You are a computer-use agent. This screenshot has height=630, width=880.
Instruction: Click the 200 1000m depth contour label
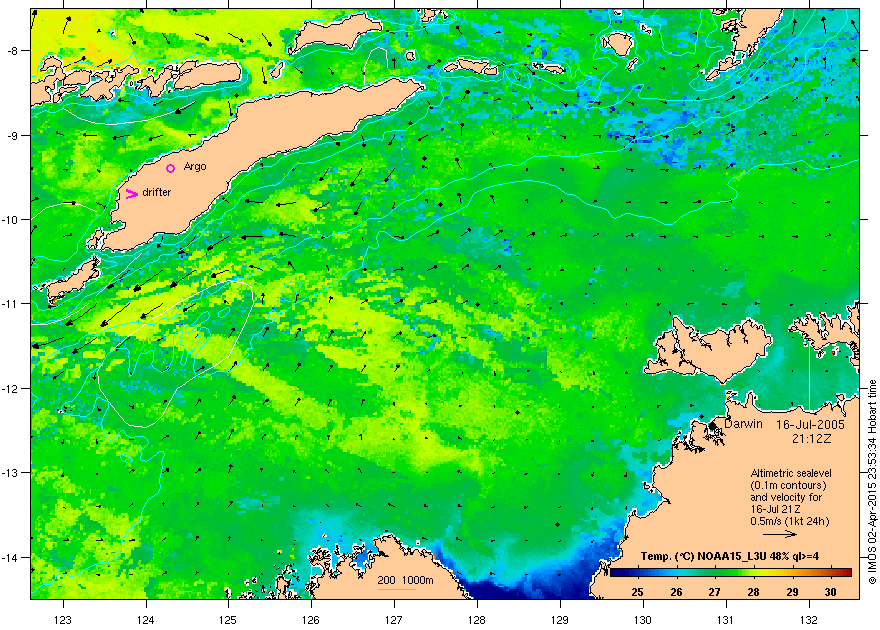pos(405,580)
